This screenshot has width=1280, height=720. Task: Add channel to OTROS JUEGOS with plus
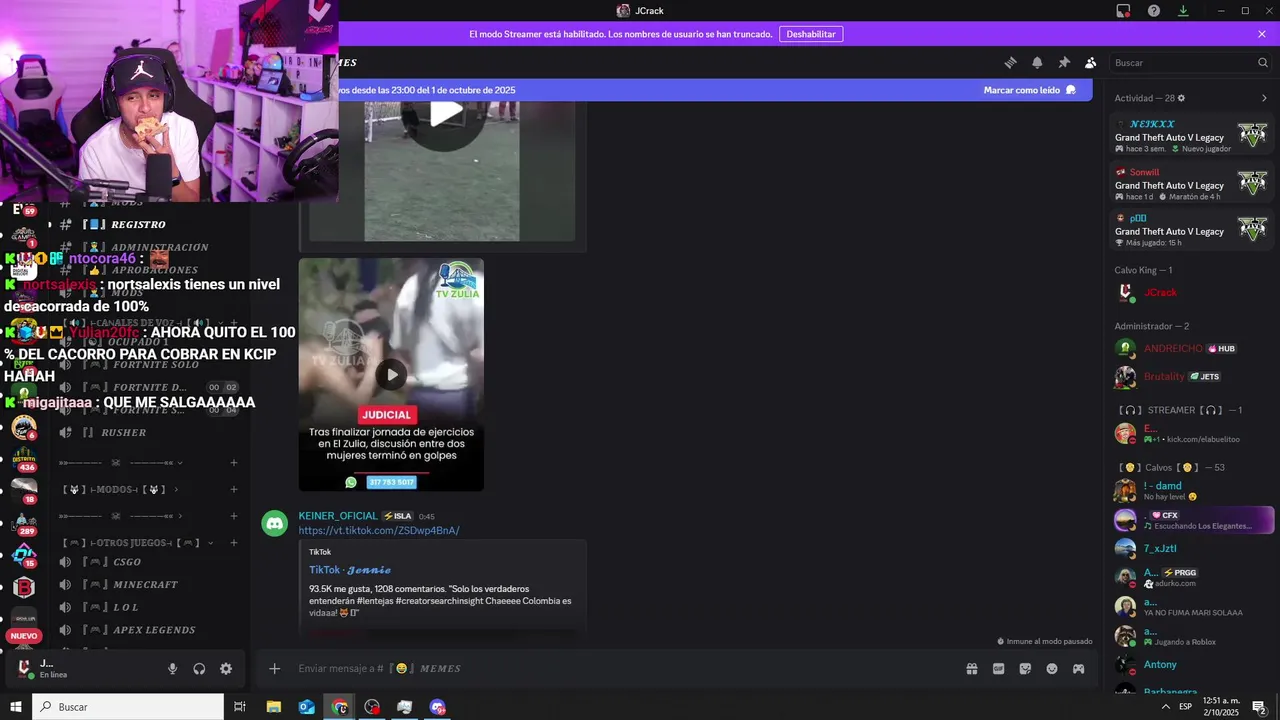[233, 542]
